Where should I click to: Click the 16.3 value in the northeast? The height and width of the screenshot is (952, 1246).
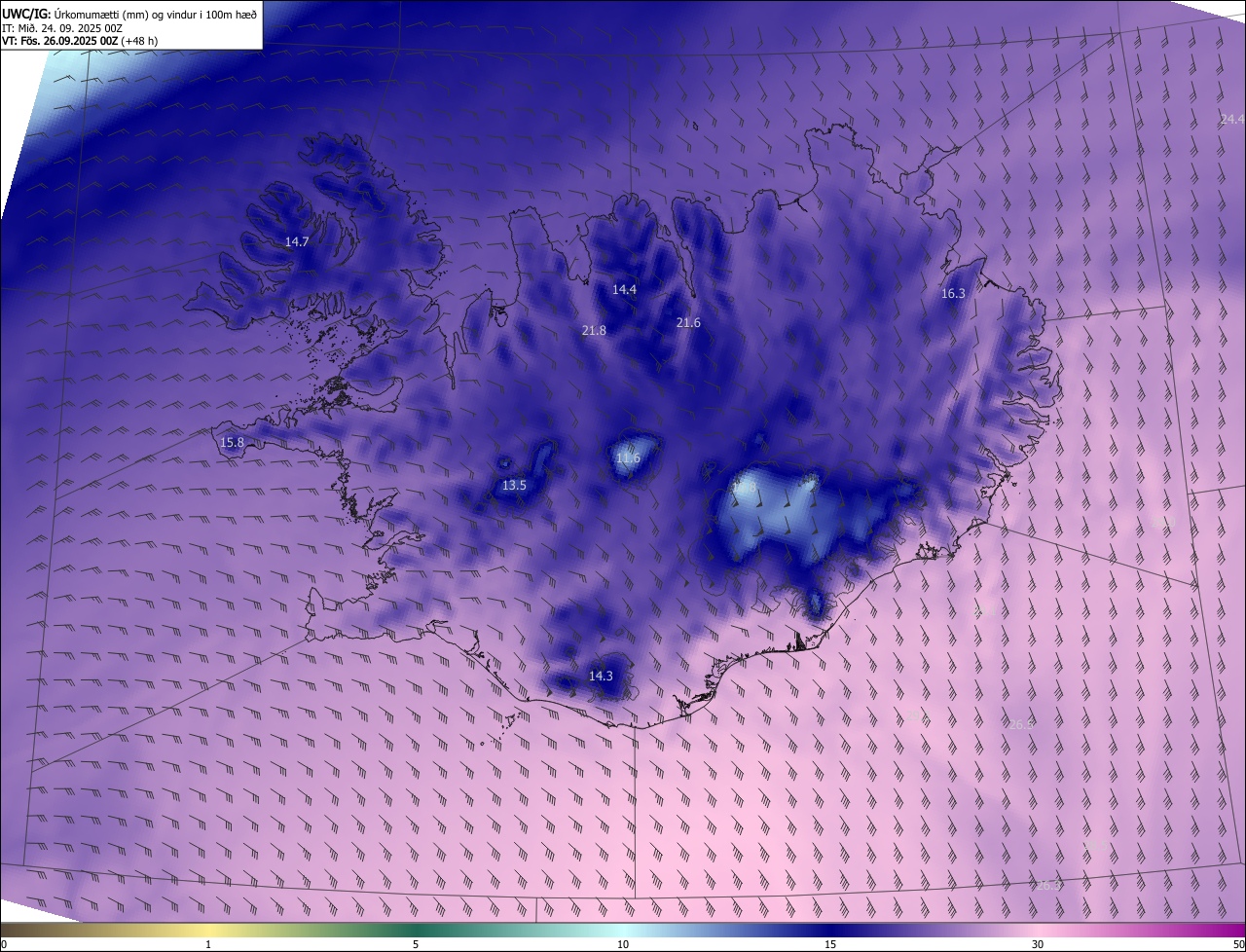coord(953,294)
